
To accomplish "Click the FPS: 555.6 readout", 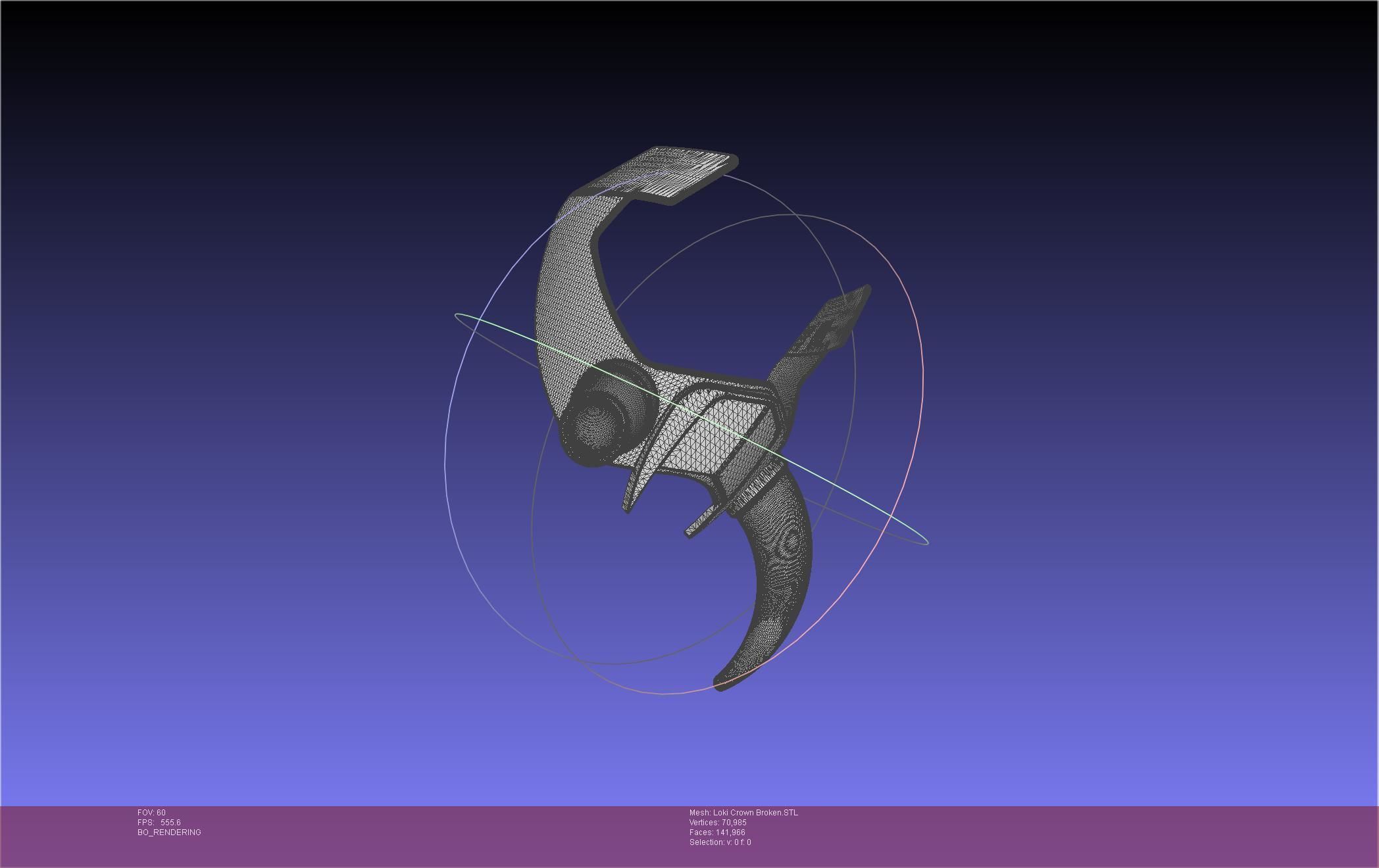I will (159, 823).
